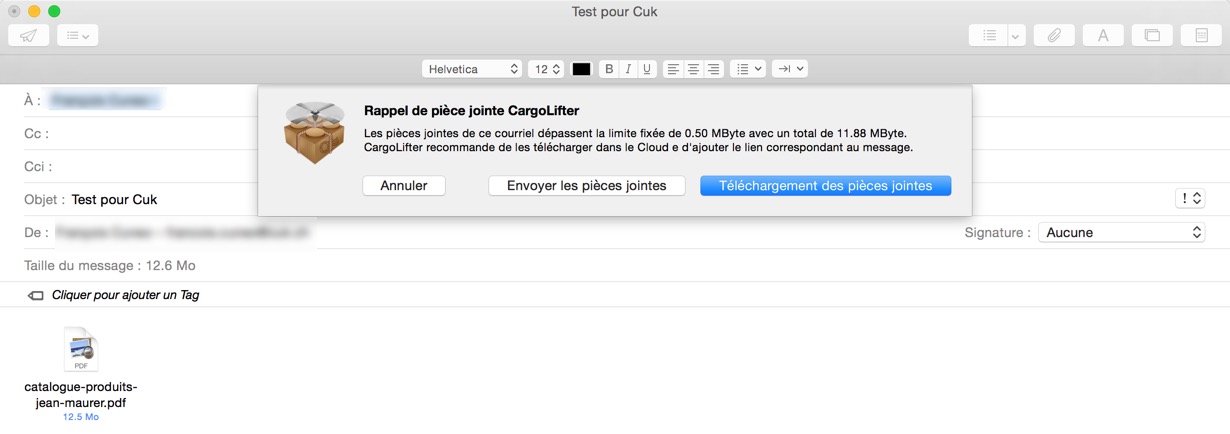Select the PDF attachment icon

(x=81, y=350)
